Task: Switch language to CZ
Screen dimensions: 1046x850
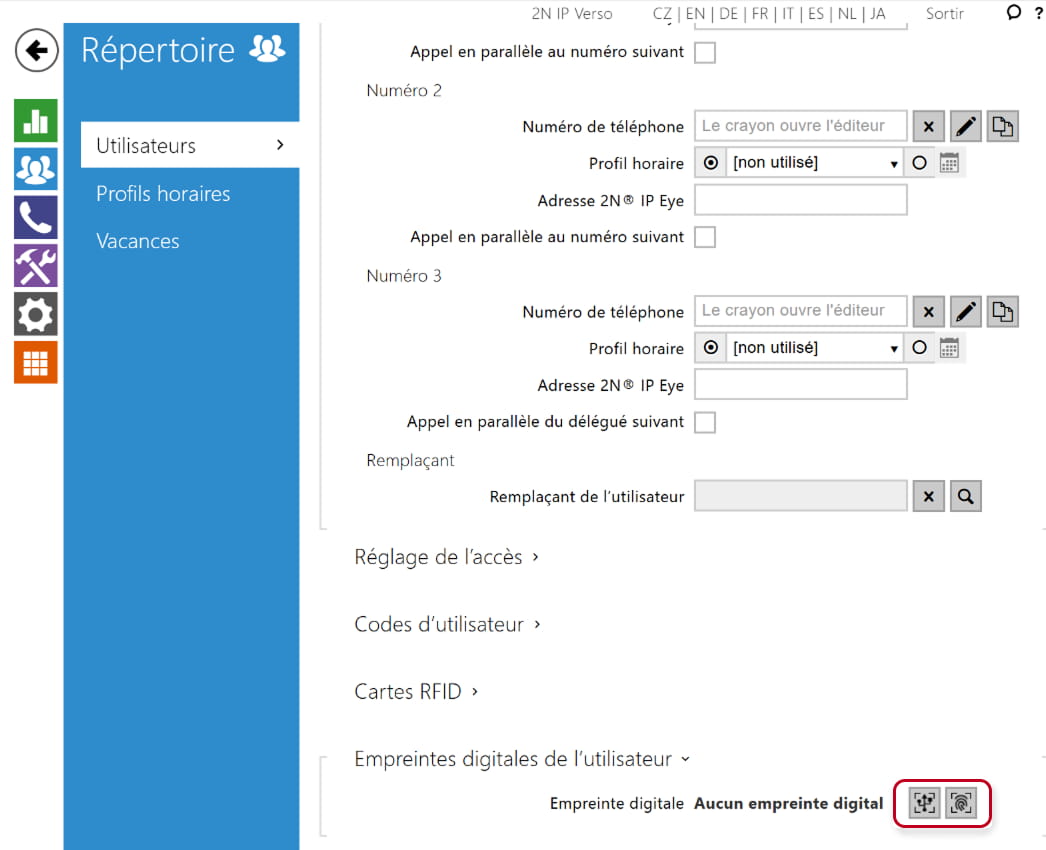Action: coord(662,13)
